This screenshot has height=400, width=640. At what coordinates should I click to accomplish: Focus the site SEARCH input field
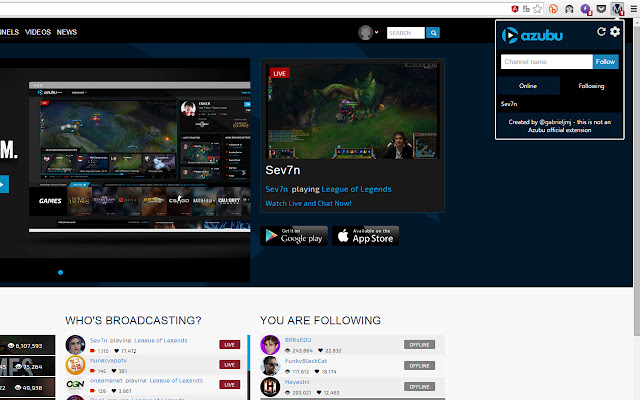pyautogui.click(x=406, y=33)
